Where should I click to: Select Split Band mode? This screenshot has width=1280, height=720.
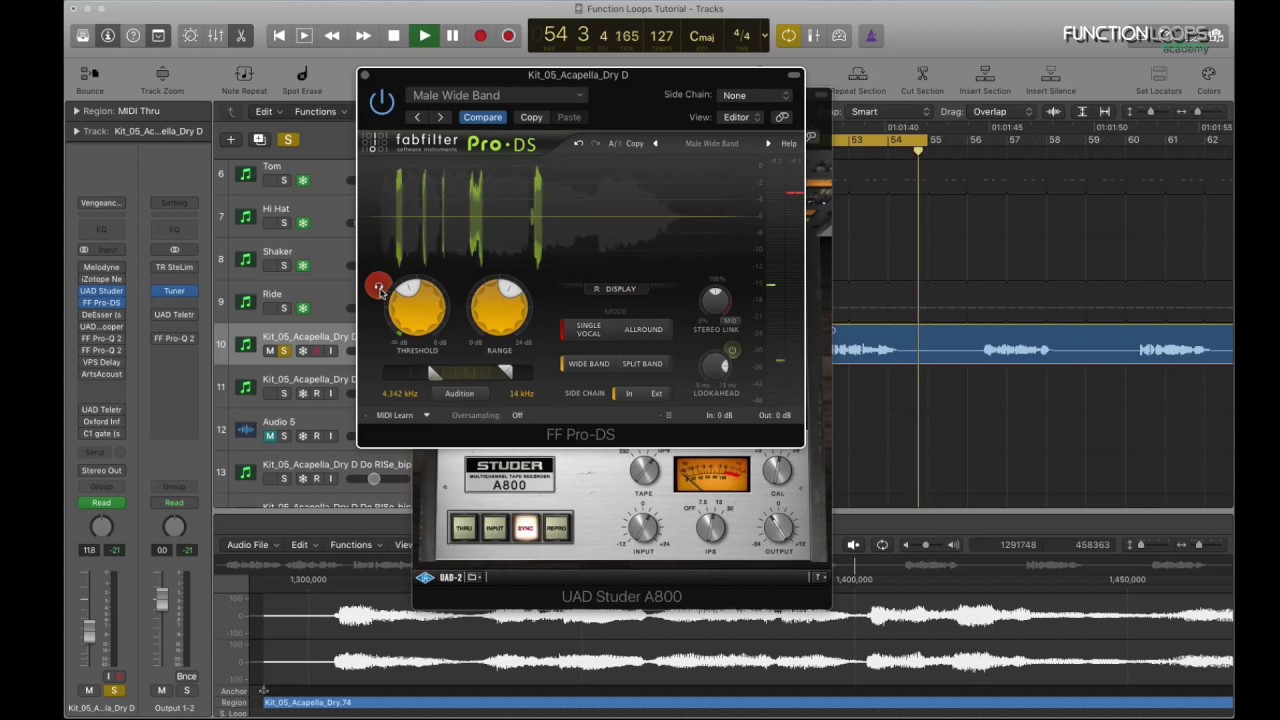coord(642,364)
